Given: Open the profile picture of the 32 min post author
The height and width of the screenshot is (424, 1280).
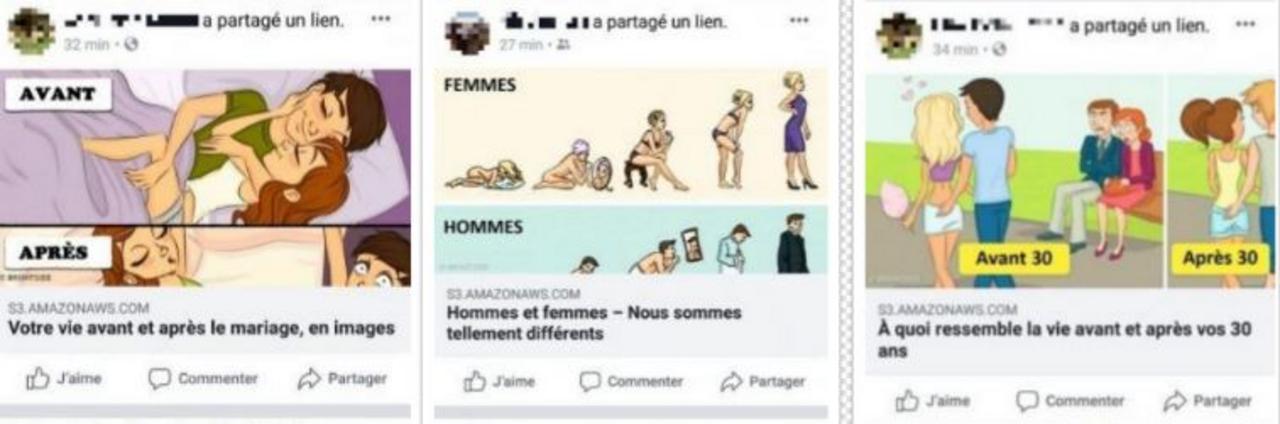Looking at the screenshot, I should coord(30,31).
